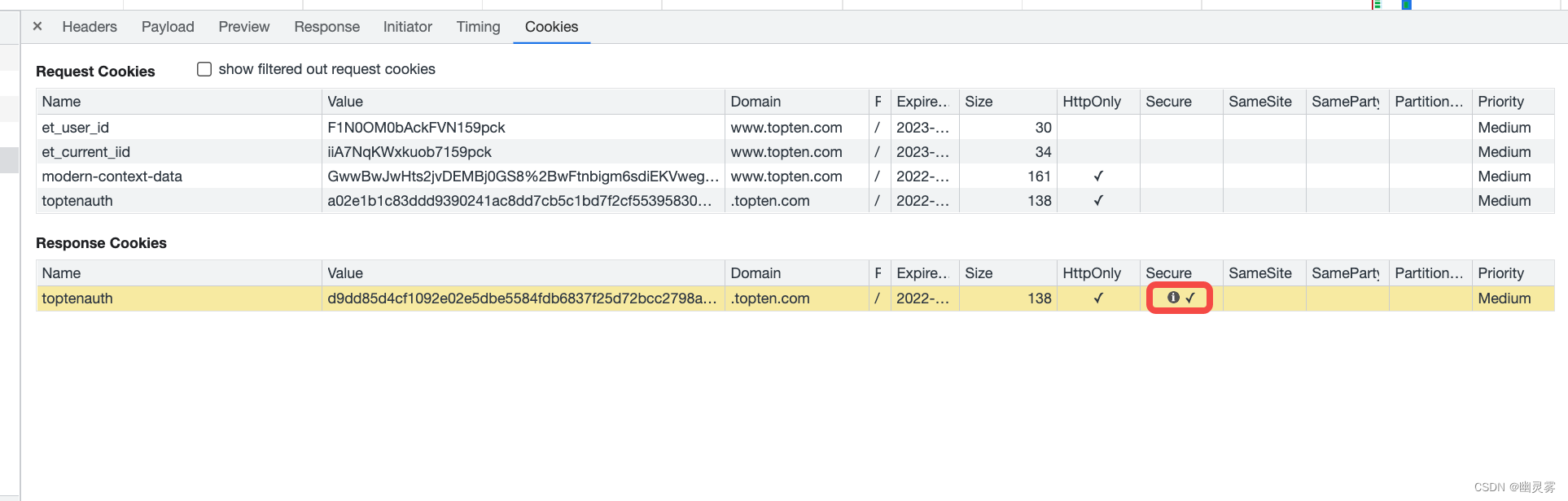Open the Initiator tab
Image resolution: width=1568 pixels, height=501 pixels.
point(408,27)
